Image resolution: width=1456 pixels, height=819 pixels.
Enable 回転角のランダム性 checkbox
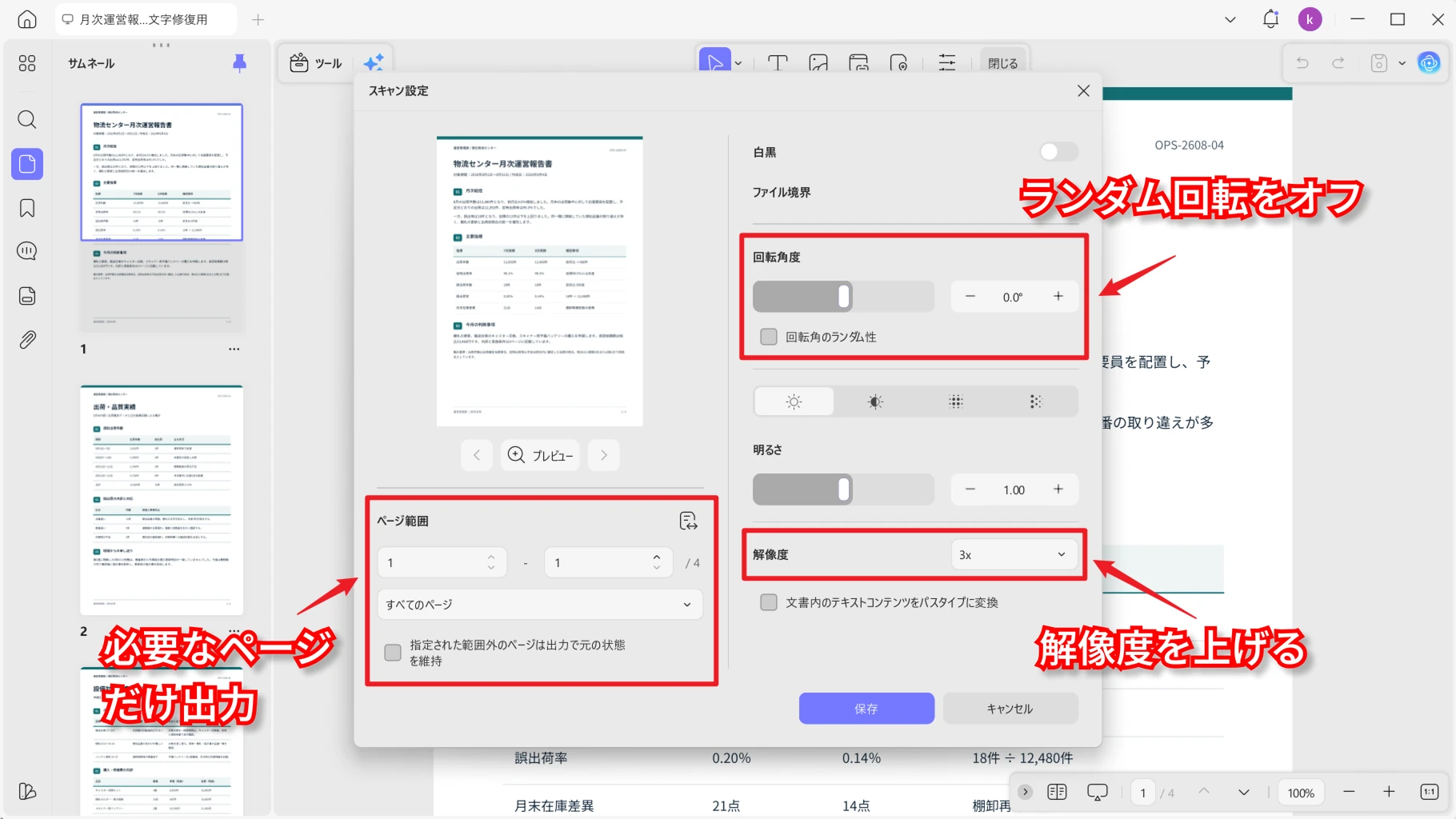769,337
